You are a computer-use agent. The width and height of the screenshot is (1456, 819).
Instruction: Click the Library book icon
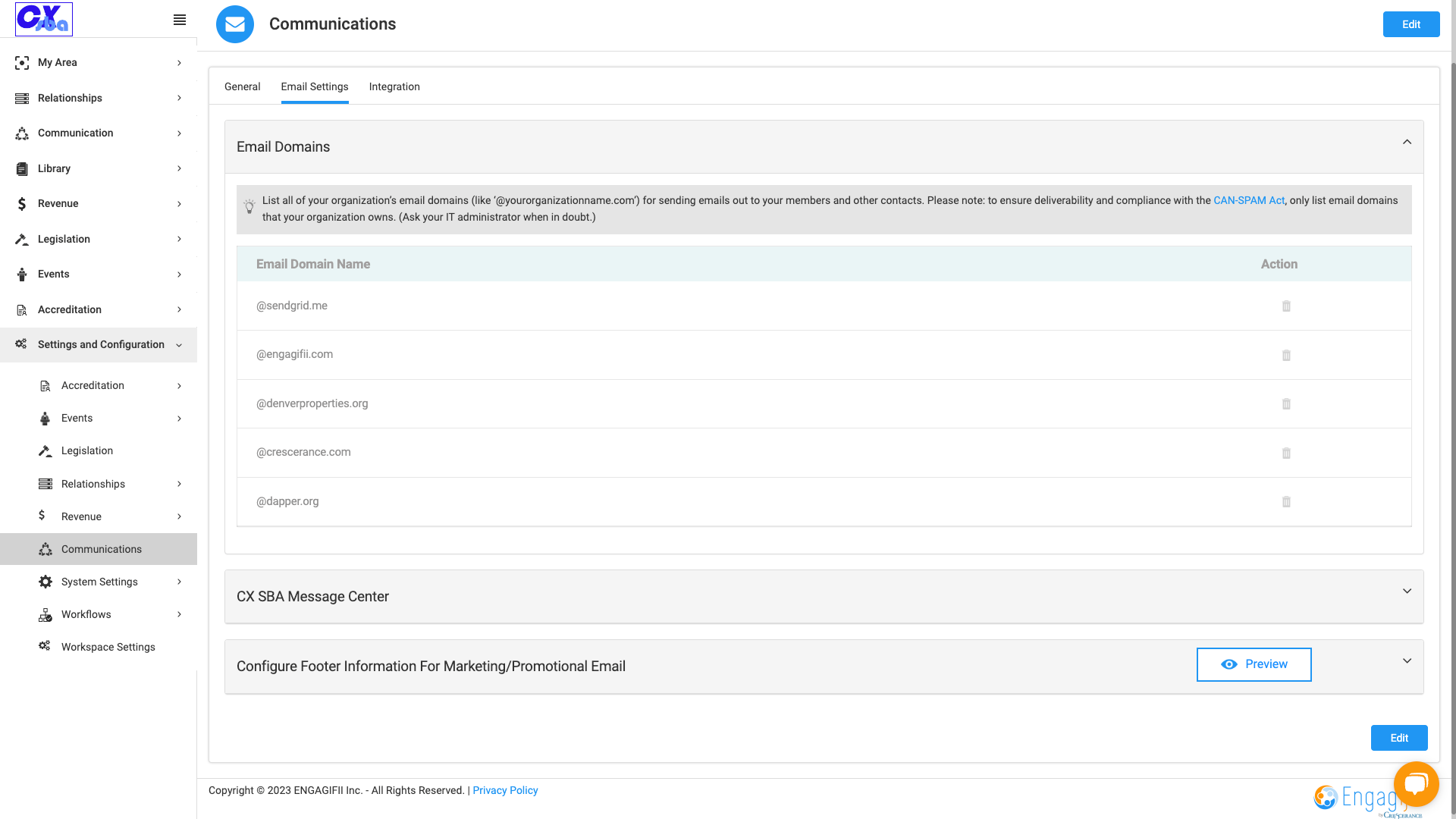click(22, 168)
